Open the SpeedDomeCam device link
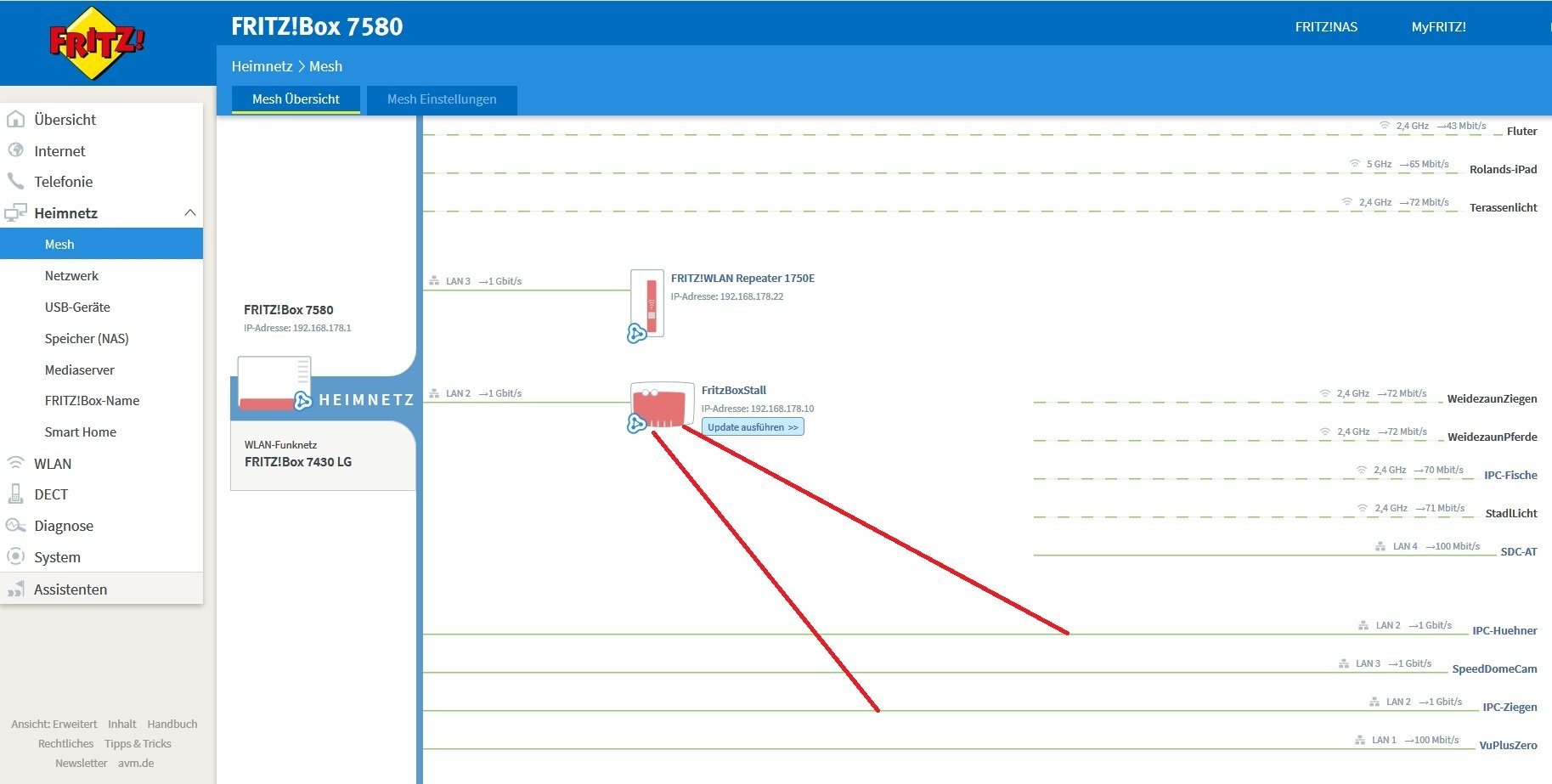 pos(1494,668)
